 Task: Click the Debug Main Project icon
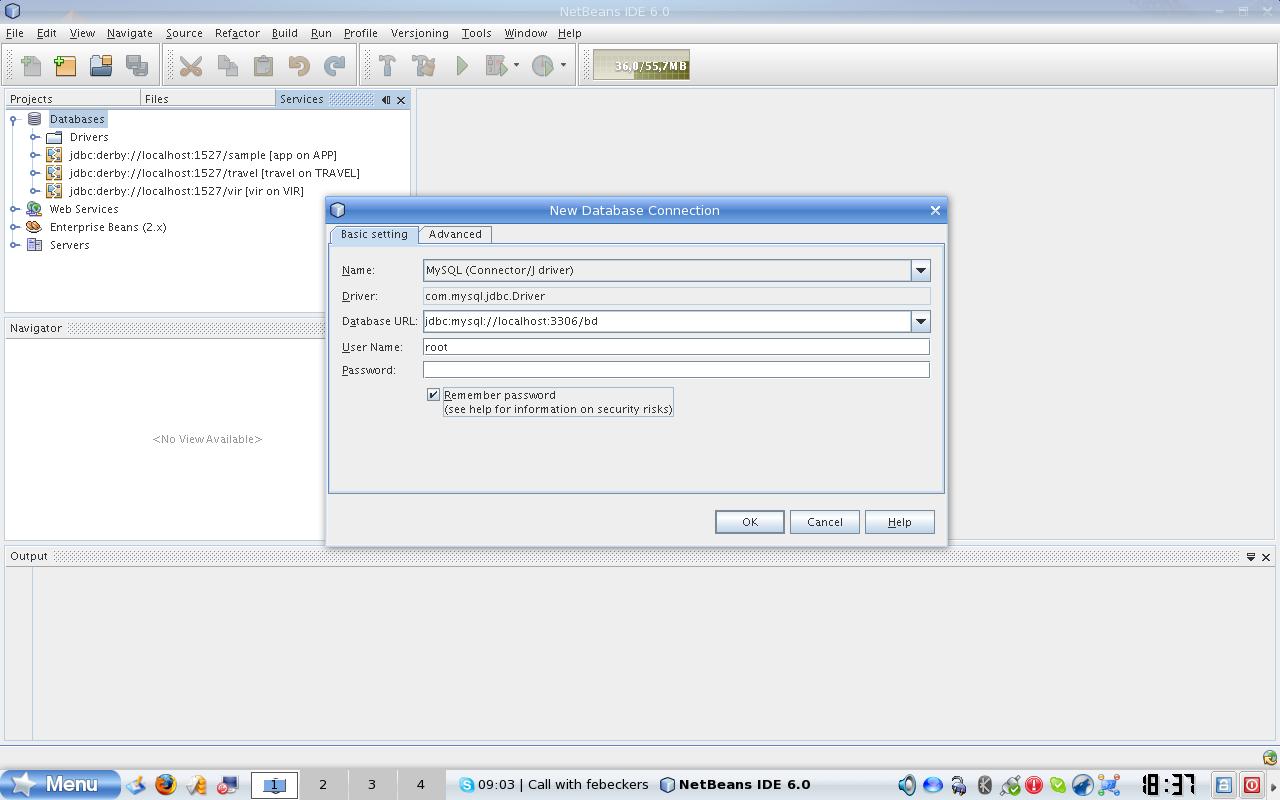(x=496, y=66)
